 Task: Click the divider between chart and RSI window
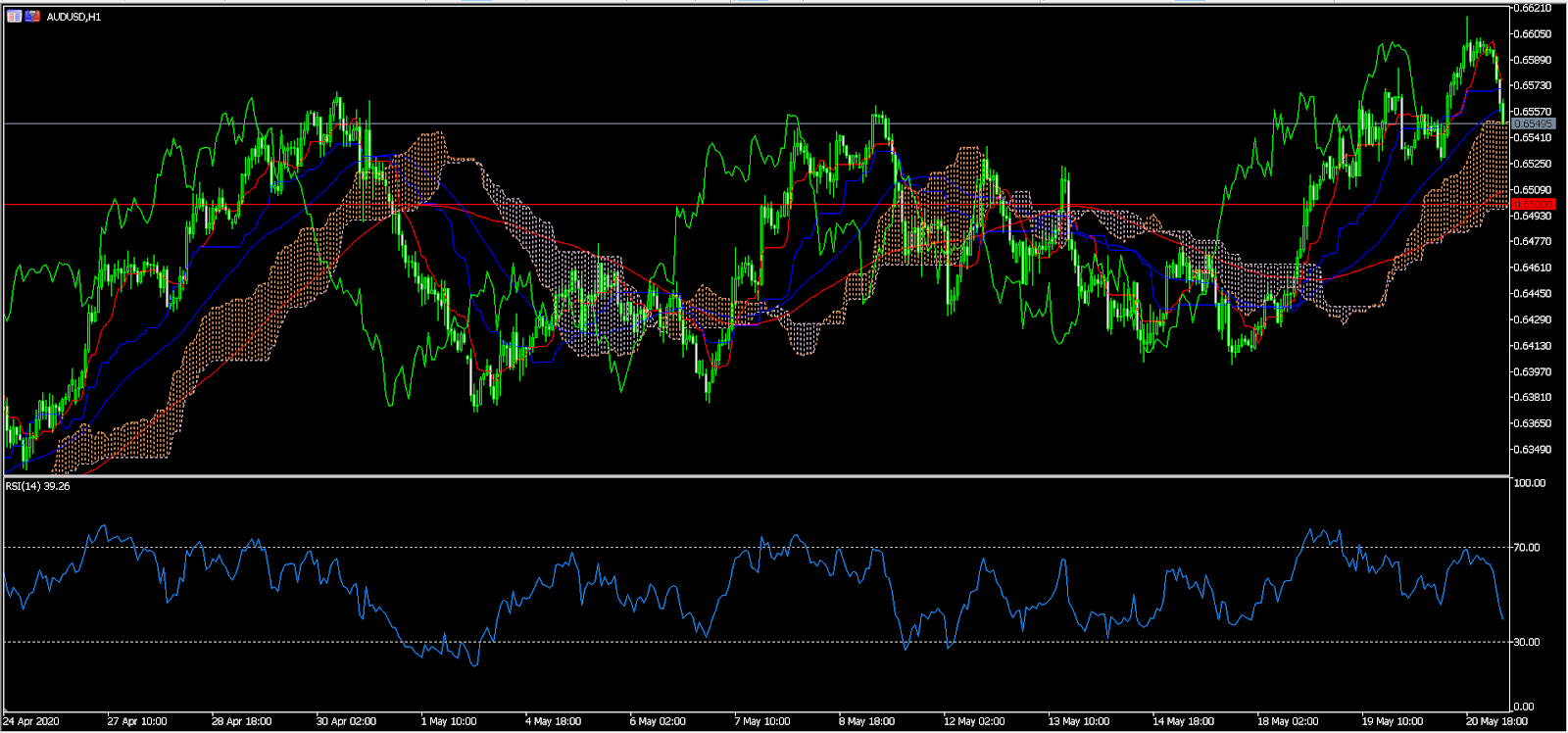(x=755, y=476)
